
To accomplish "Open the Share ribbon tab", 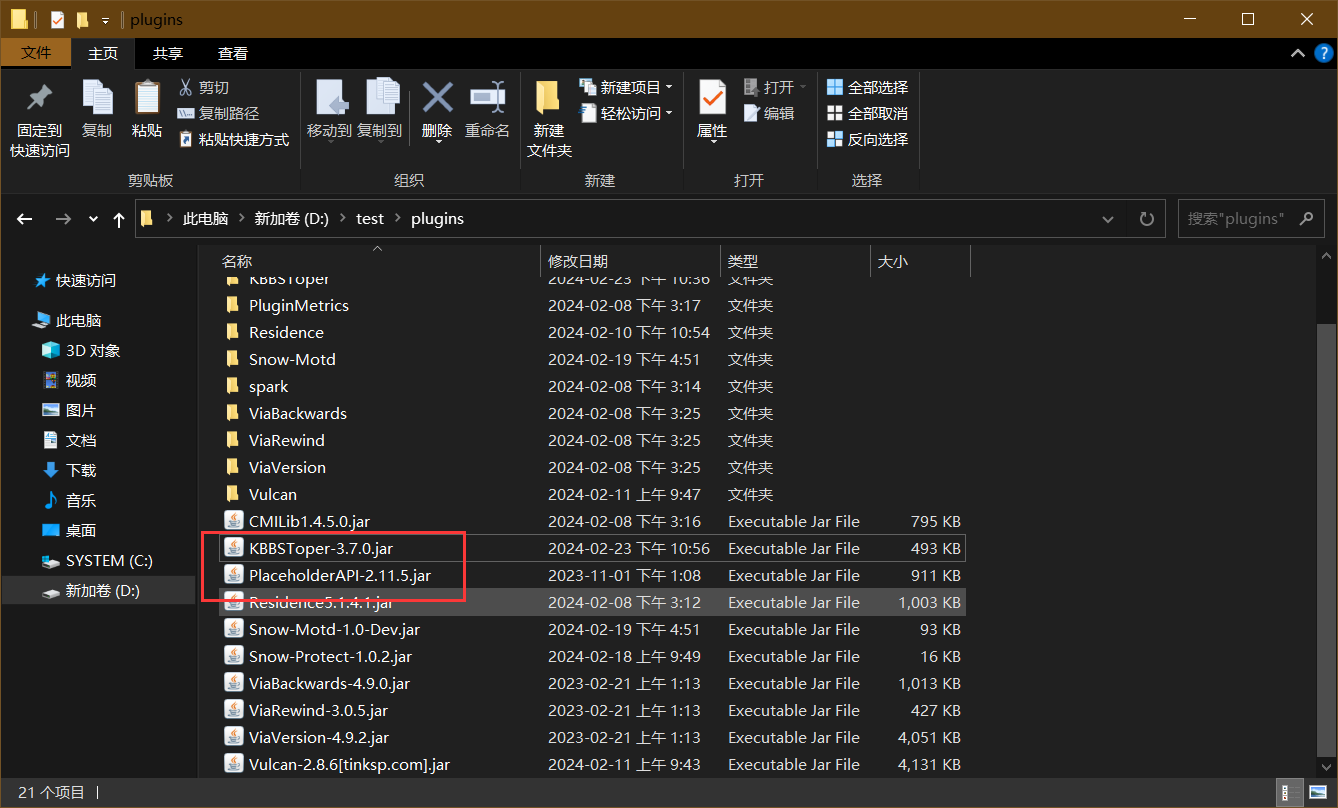I will (x=168, y=54).
